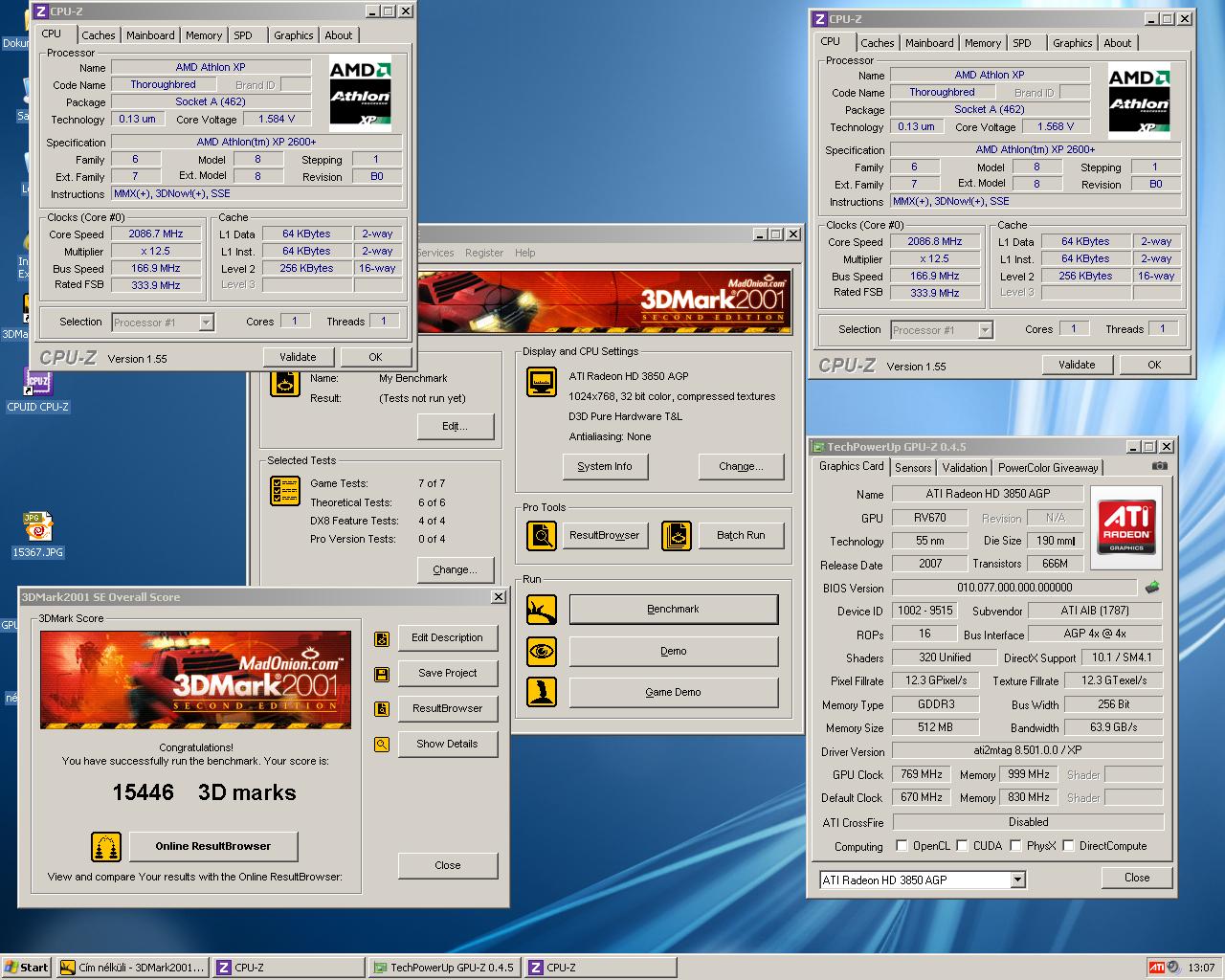Screen dimensions: 1225x980
Task: Click the 15446 3D marks score text
Action: 204,792
